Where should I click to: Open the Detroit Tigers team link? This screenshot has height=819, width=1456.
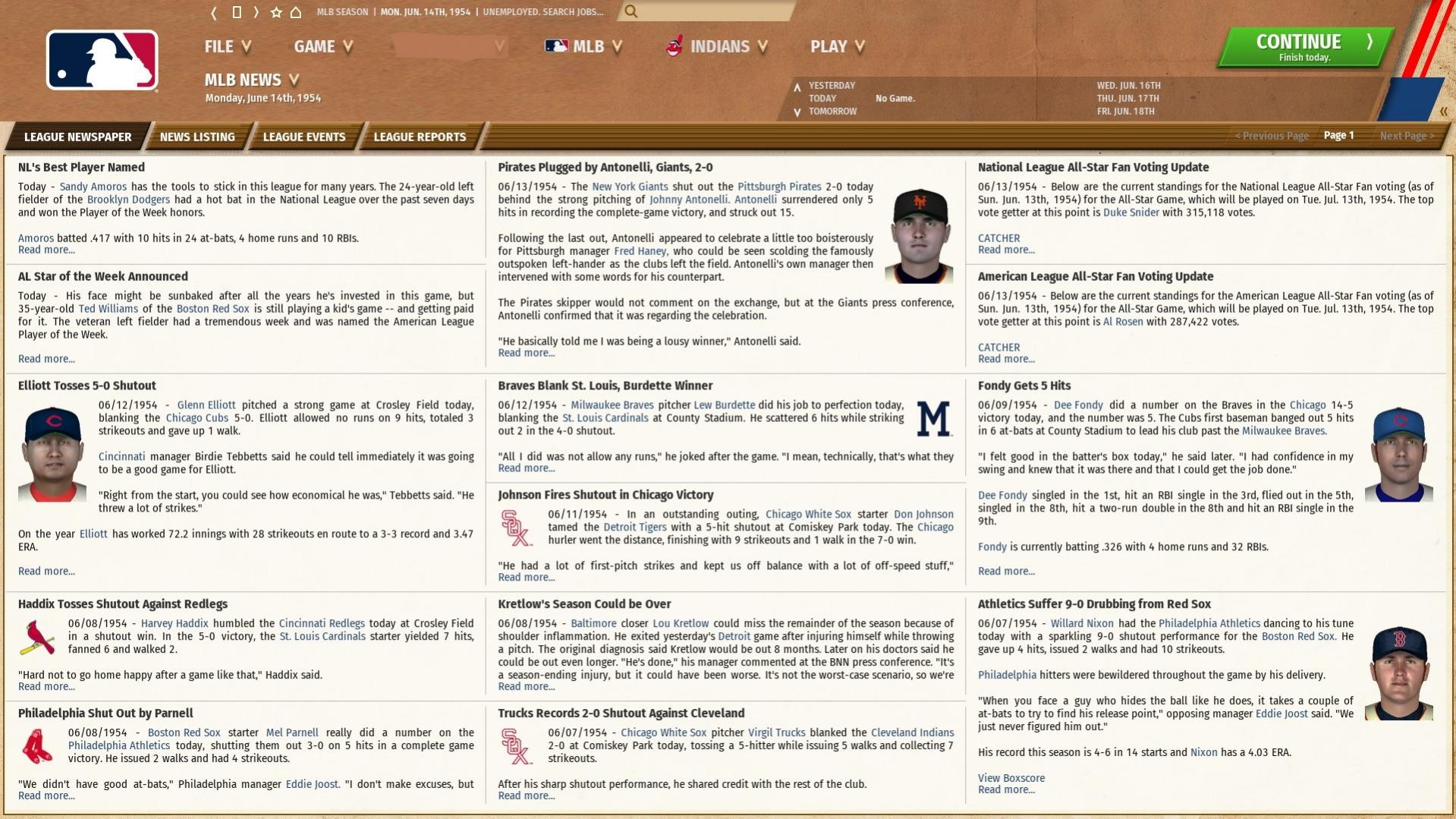click(x=635, y=528)
